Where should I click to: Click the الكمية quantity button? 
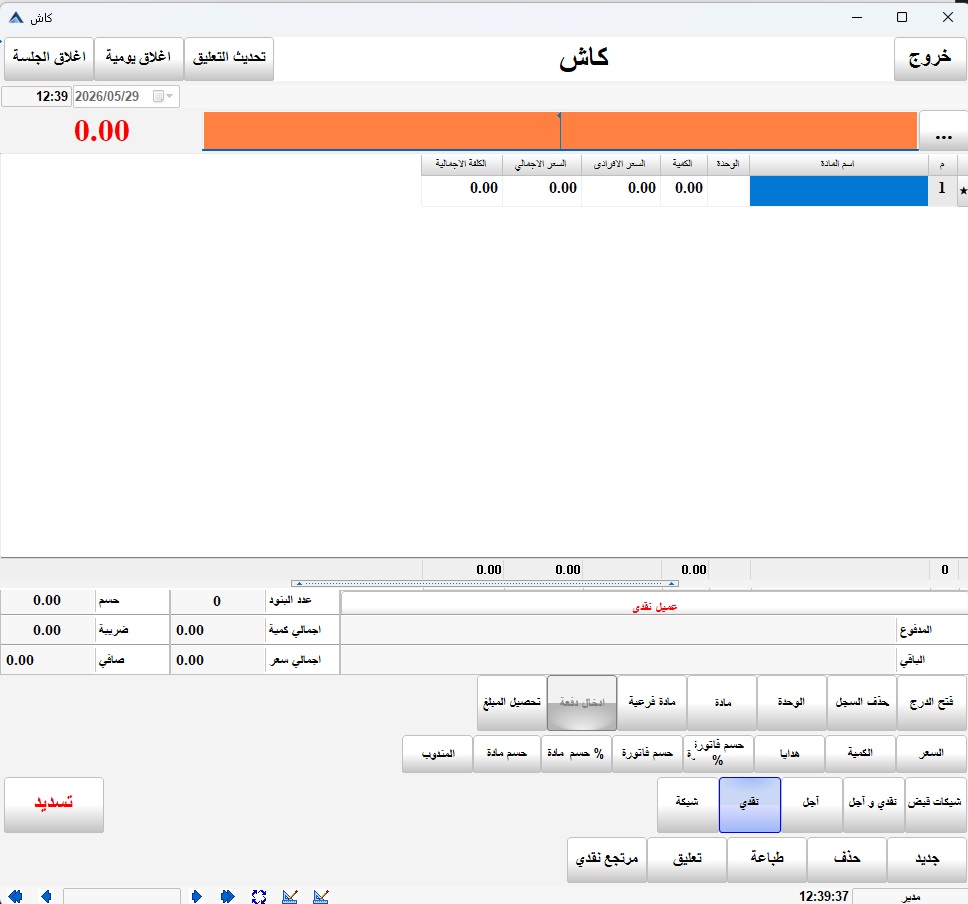[860, 754]
